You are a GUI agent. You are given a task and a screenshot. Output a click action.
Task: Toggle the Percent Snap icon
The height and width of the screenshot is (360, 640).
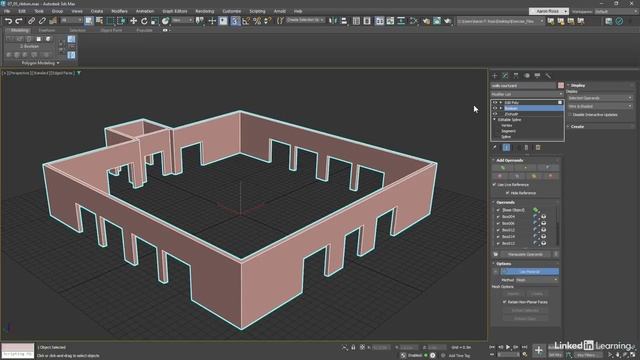257,21
